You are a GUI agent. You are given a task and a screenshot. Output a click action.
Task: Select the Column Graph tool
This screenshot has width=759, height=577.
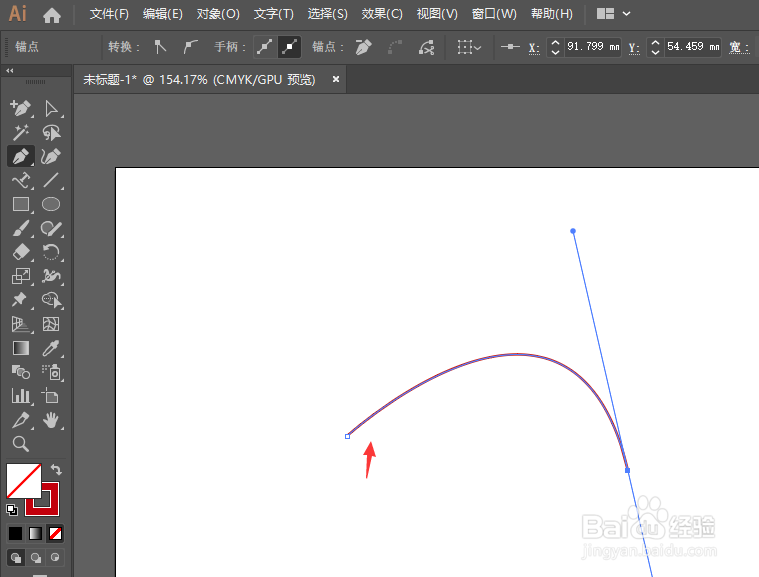click(x=20, y=396)
